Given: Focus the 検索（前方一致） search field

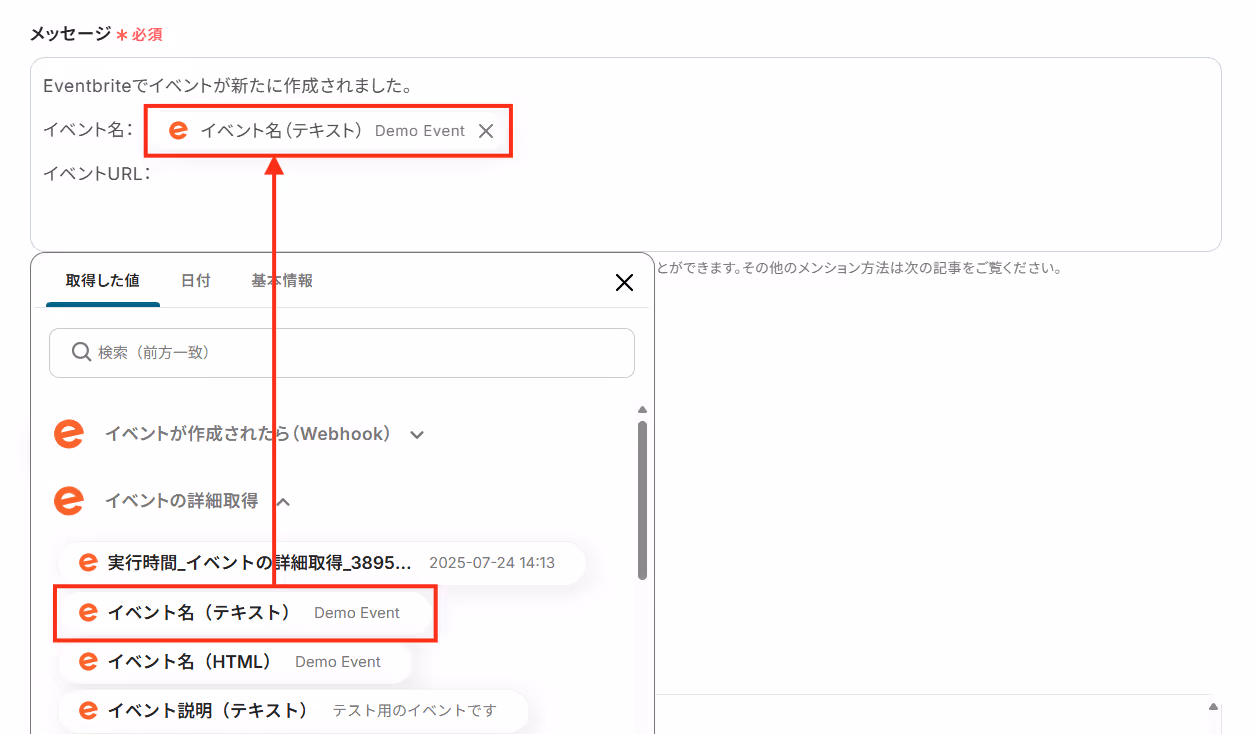Looking at the screenshot, I should [x=341, y=353].
